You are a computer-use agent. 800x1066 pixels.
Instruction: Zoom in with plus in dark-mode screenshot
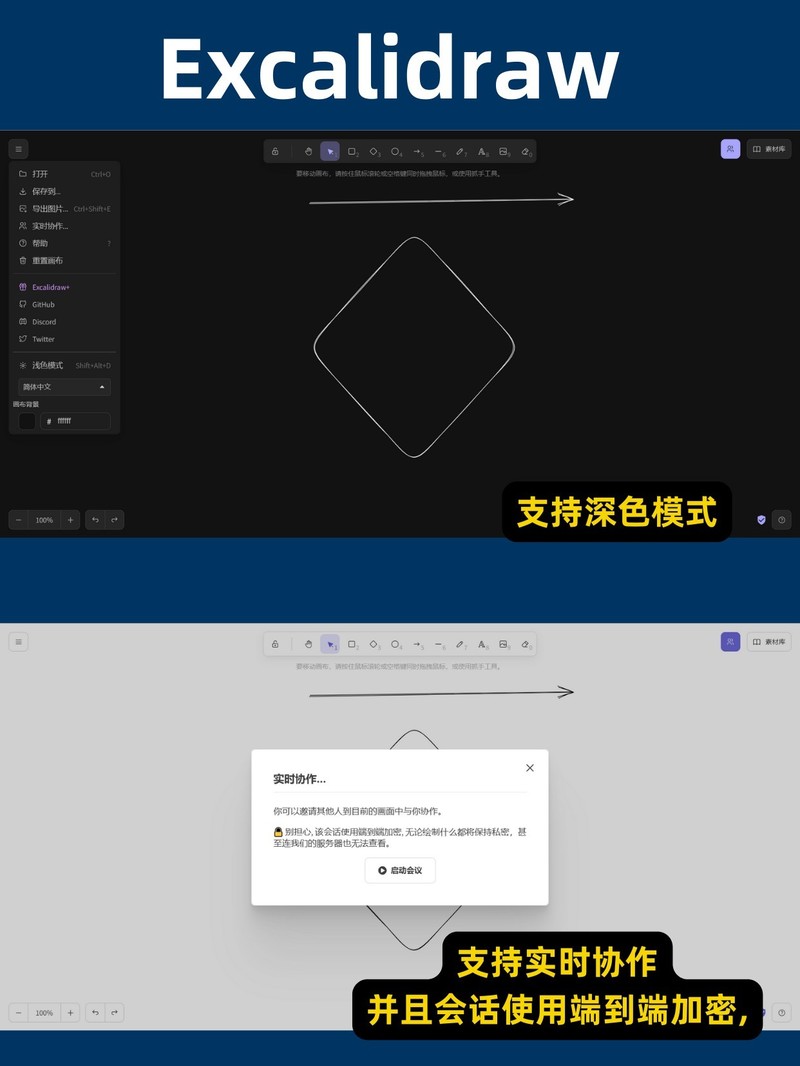(70, 520)
